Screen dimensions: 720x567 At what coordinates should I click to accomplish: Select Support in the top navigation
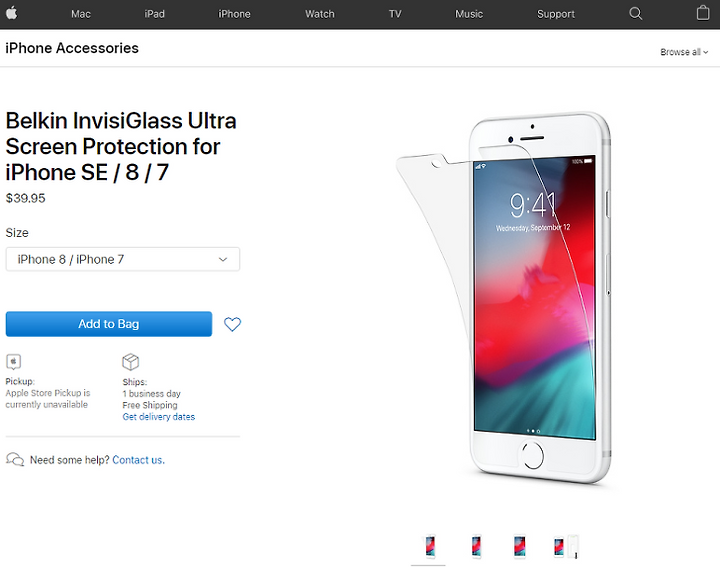(x=556, y=14)
